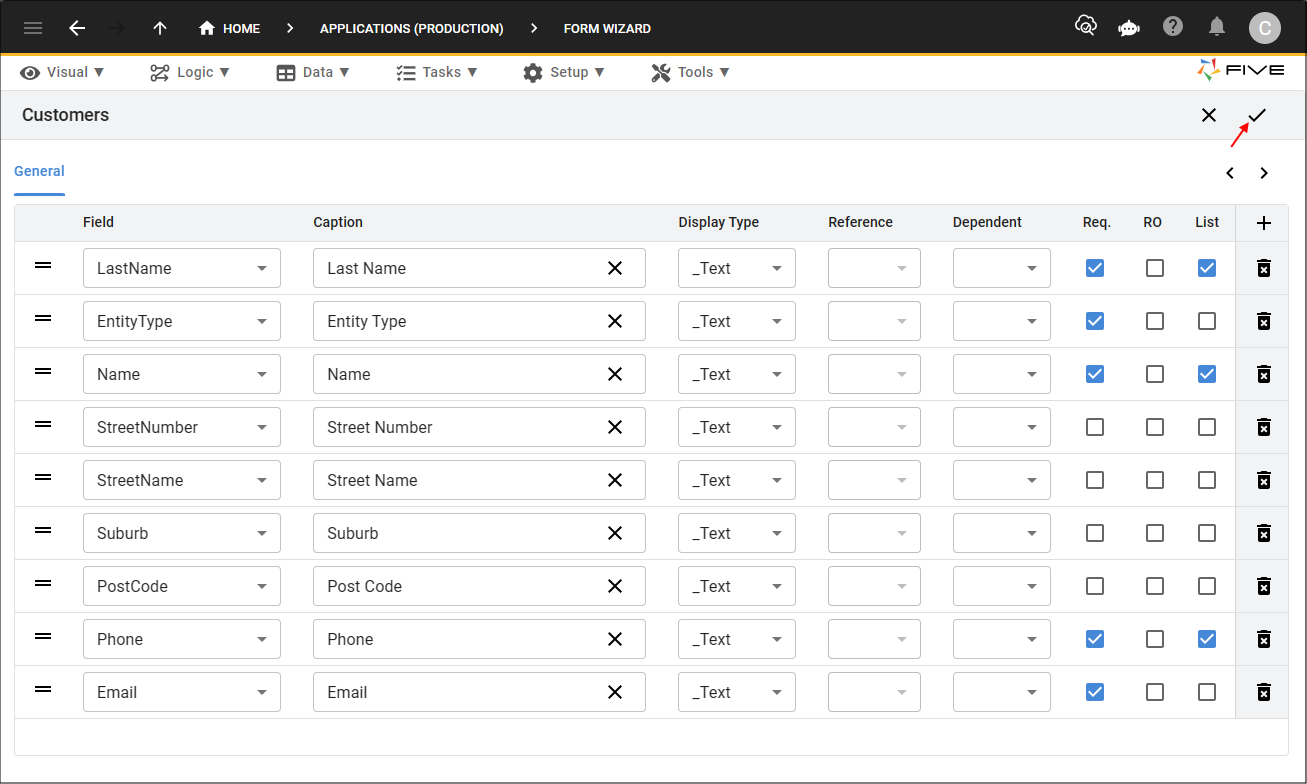Go to previous wizard page chevron
This screenshot has width=1307, height=784.
[1230, 173]
